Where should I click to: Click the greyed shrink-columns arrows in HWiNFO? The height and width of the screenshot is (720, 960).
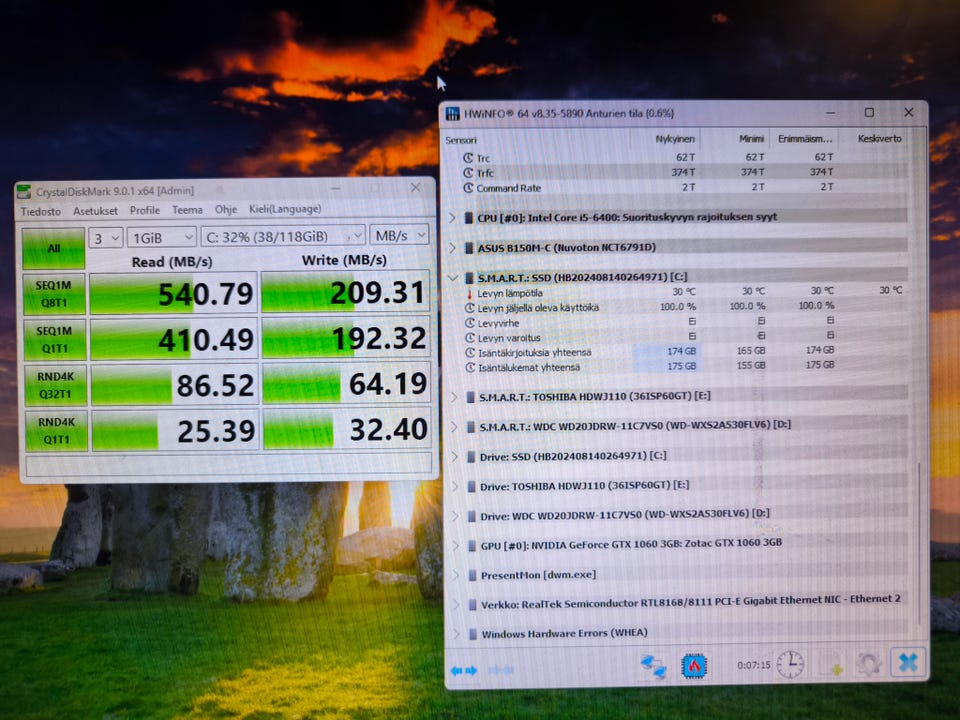point(501,670)
